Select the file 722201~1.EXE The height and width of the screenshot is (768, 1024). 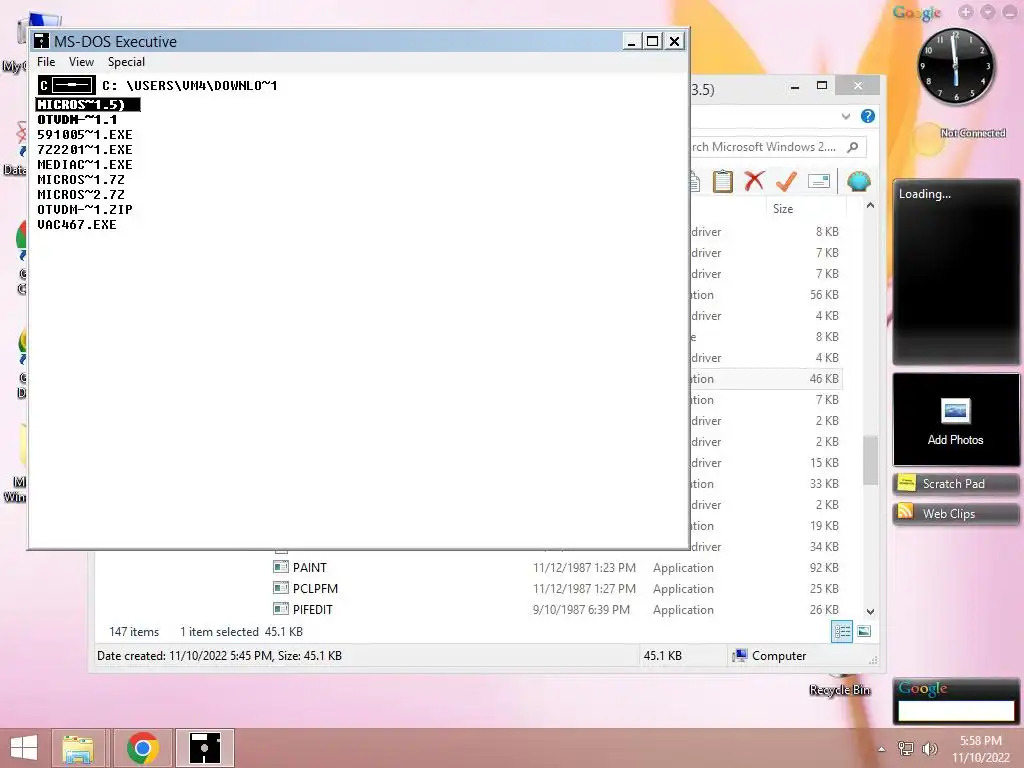85,150
